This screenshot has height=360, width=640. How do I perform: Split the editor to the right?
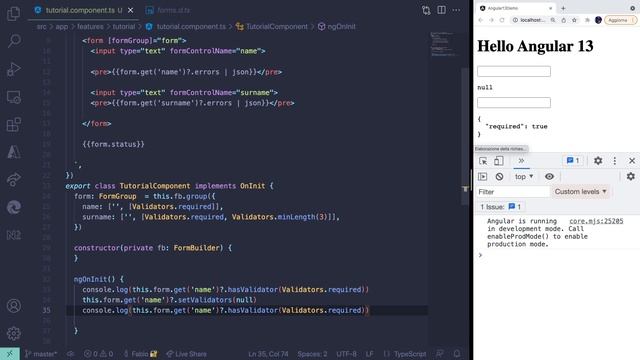point(442,10)
